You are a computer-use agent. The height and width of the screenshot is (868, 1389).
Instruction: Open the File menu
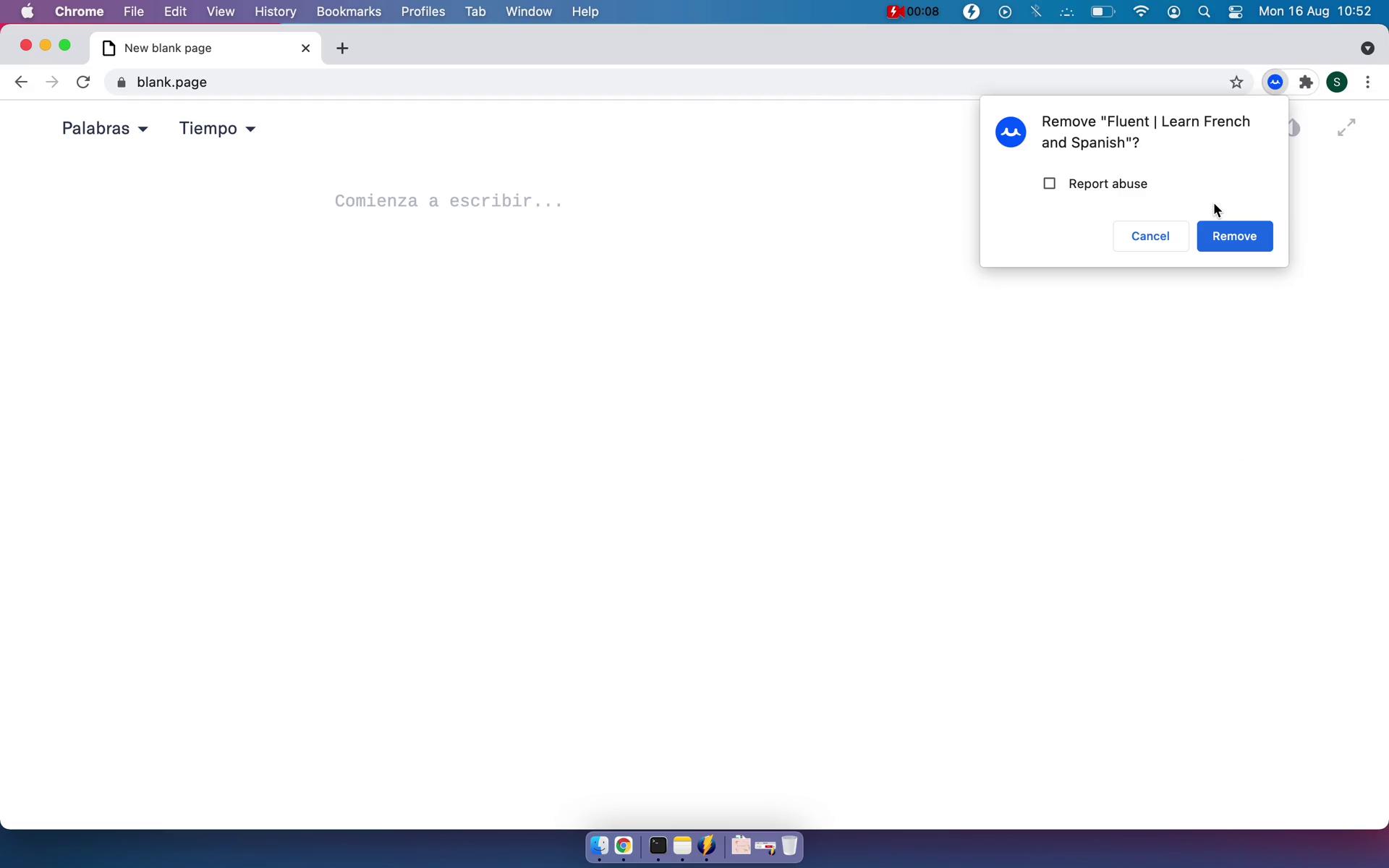pyautogui.click(x=133, y=12)
